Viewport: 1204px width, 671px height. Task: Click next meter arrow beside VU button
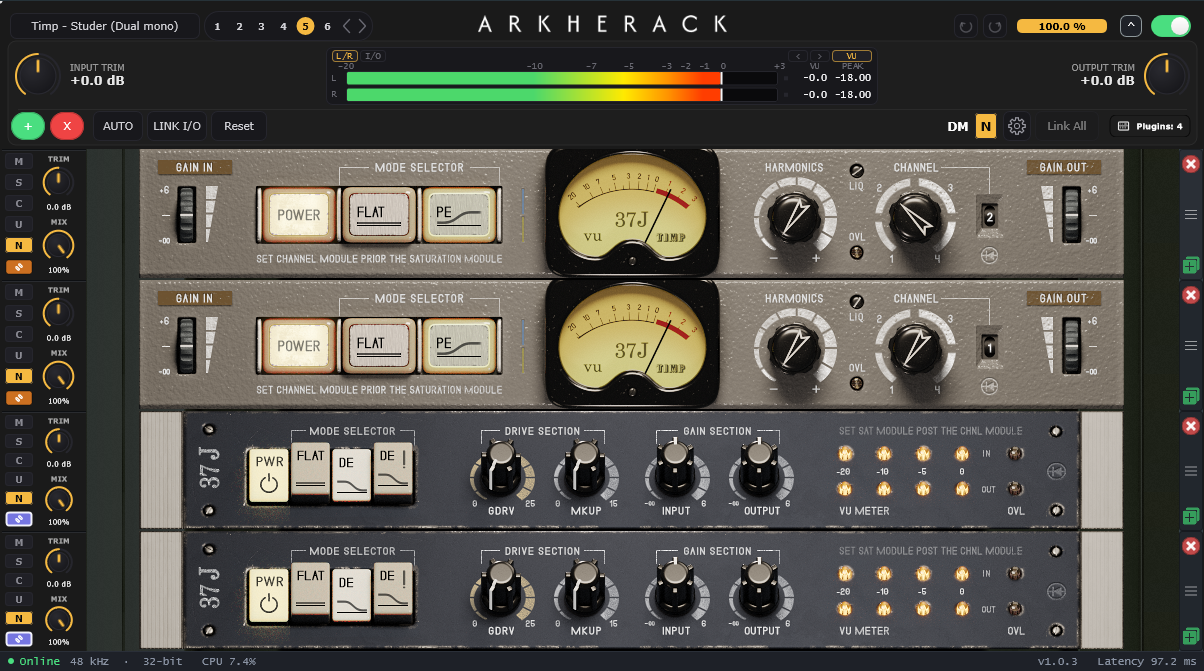pyautogui.click(x=819, y=56)
